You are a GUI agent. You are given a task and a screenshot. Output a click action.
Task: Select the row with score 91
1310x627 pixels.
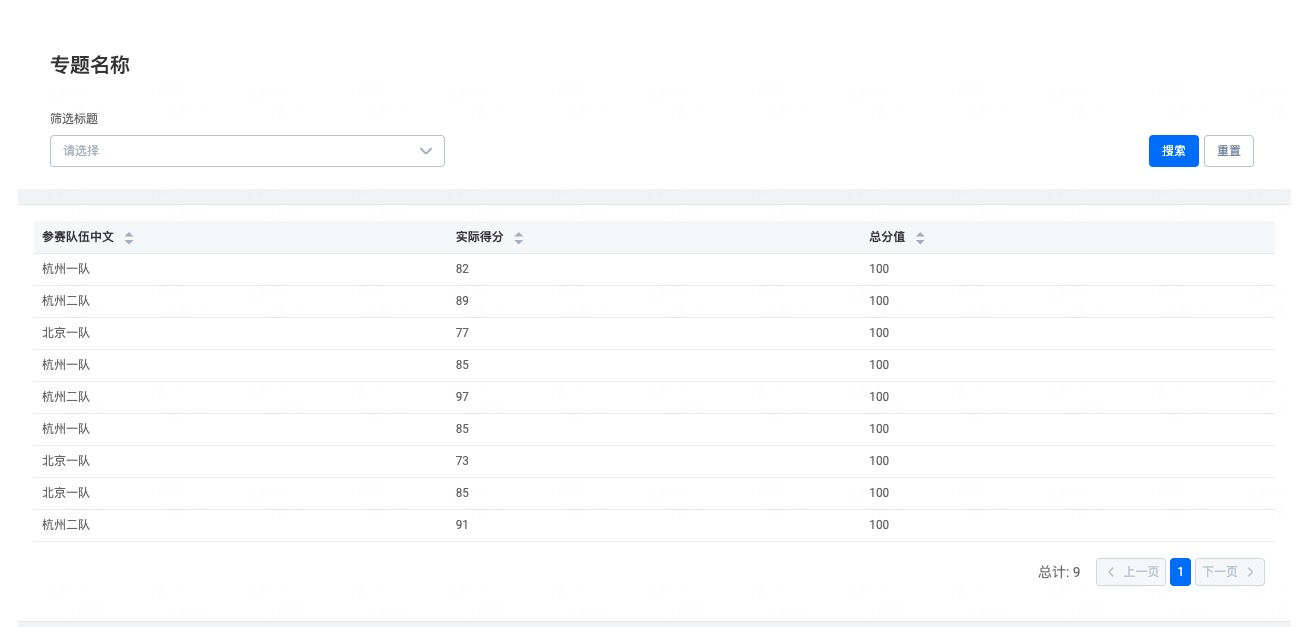coord(462,526)
